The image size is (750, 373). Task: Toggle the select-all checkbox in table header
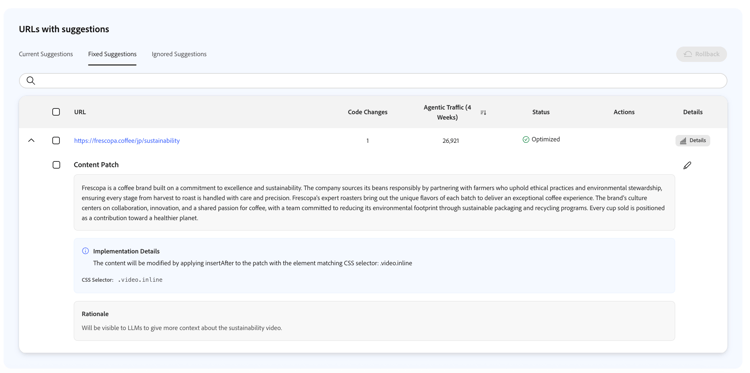(x=56, y=112)
